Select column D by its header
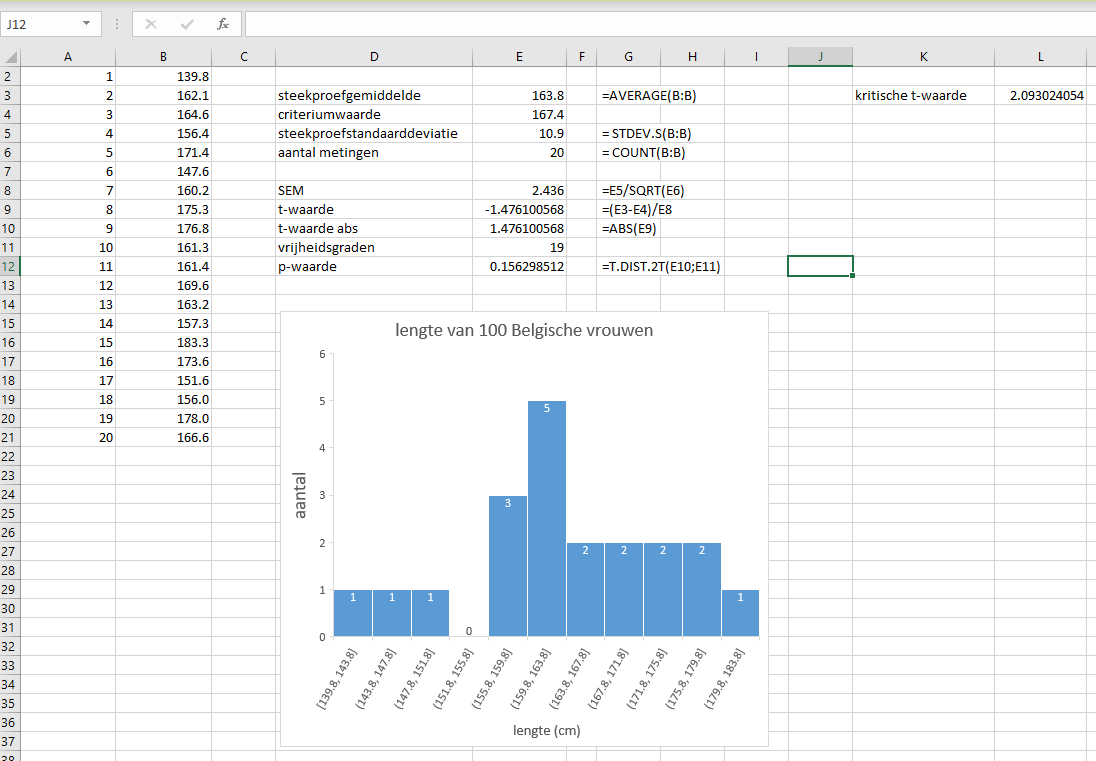 coord(374,57)
